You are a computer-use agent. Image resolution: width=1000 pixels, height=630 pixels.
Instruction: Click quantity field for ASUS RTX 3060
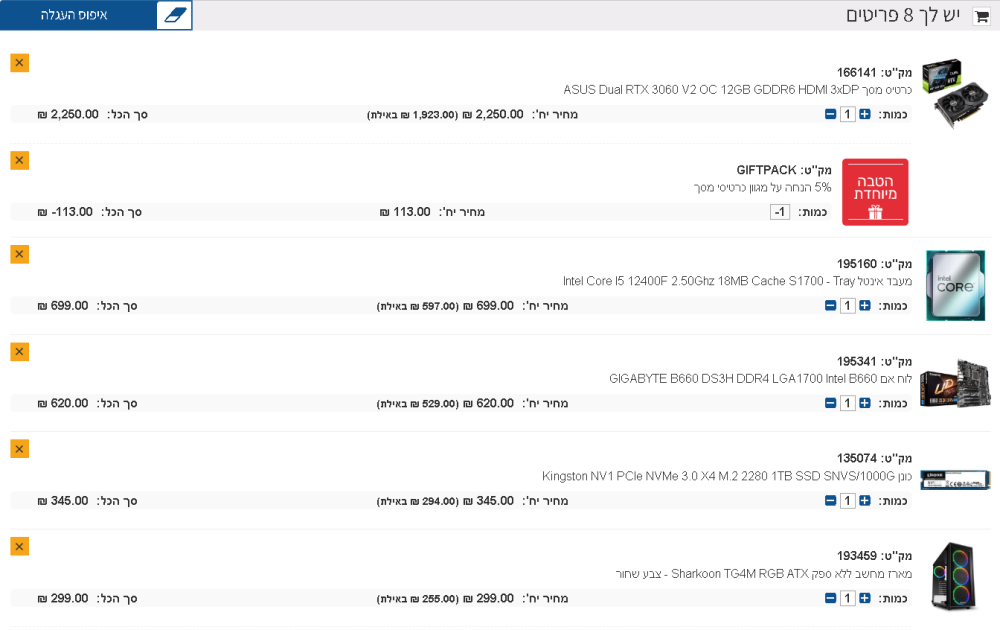pyautogui.click(x=847, y=114)
